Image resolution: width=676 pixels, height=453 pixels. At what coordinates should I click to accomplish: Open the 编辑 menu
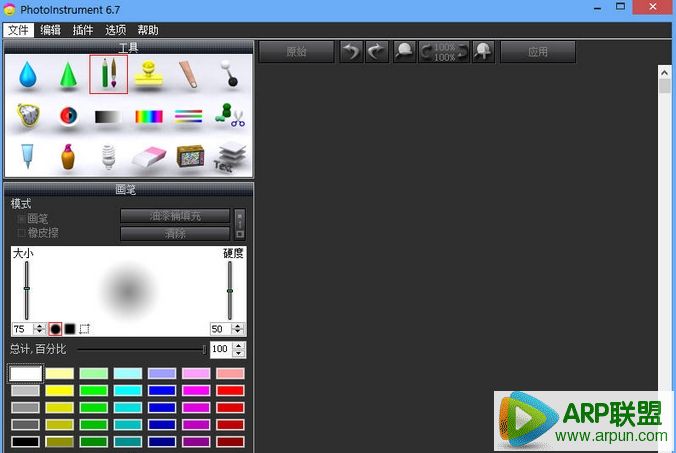[x=50, y=30]
